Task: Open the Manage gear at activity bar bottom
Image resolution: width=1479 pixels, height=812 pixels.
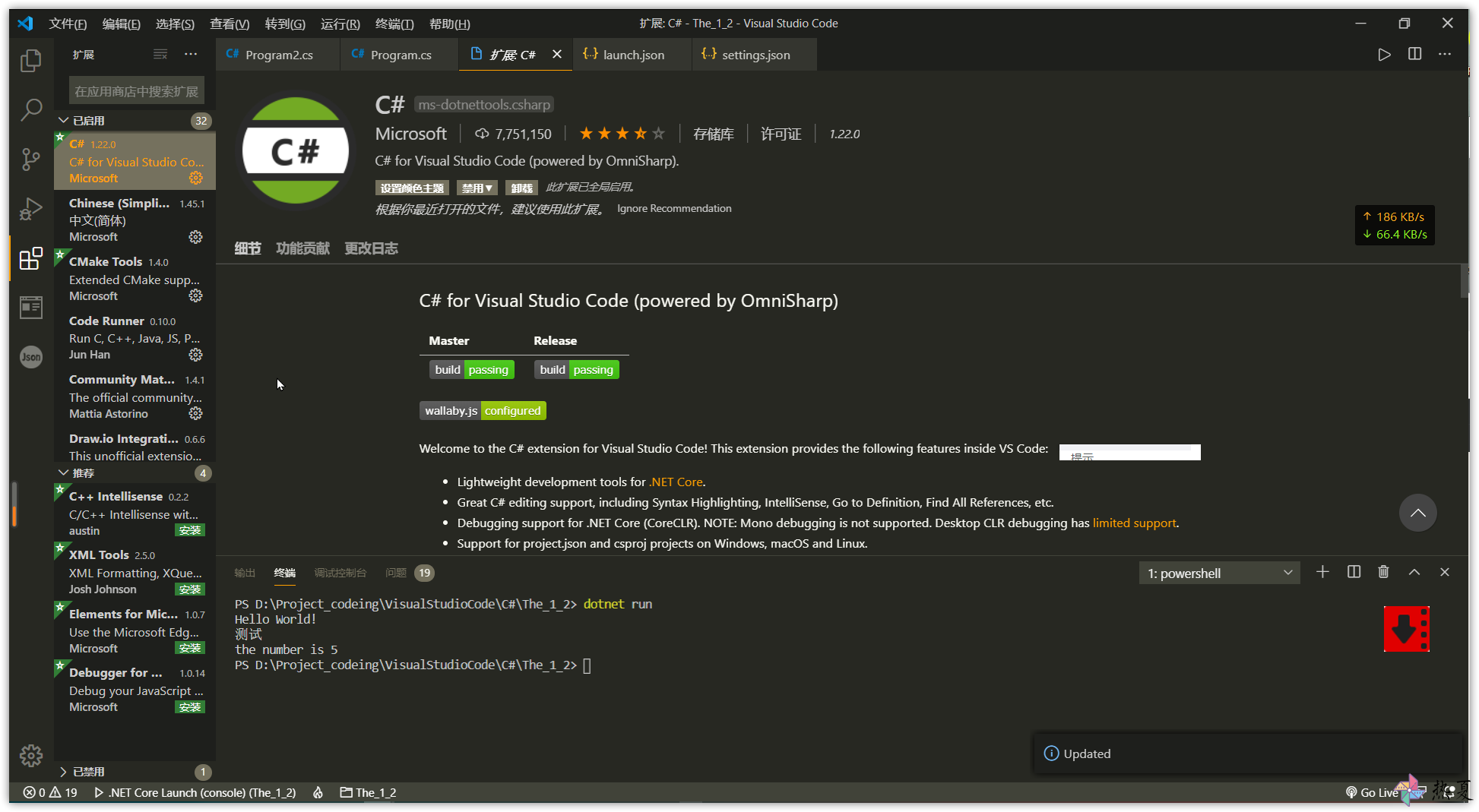Action: click(x=30, y=755)
